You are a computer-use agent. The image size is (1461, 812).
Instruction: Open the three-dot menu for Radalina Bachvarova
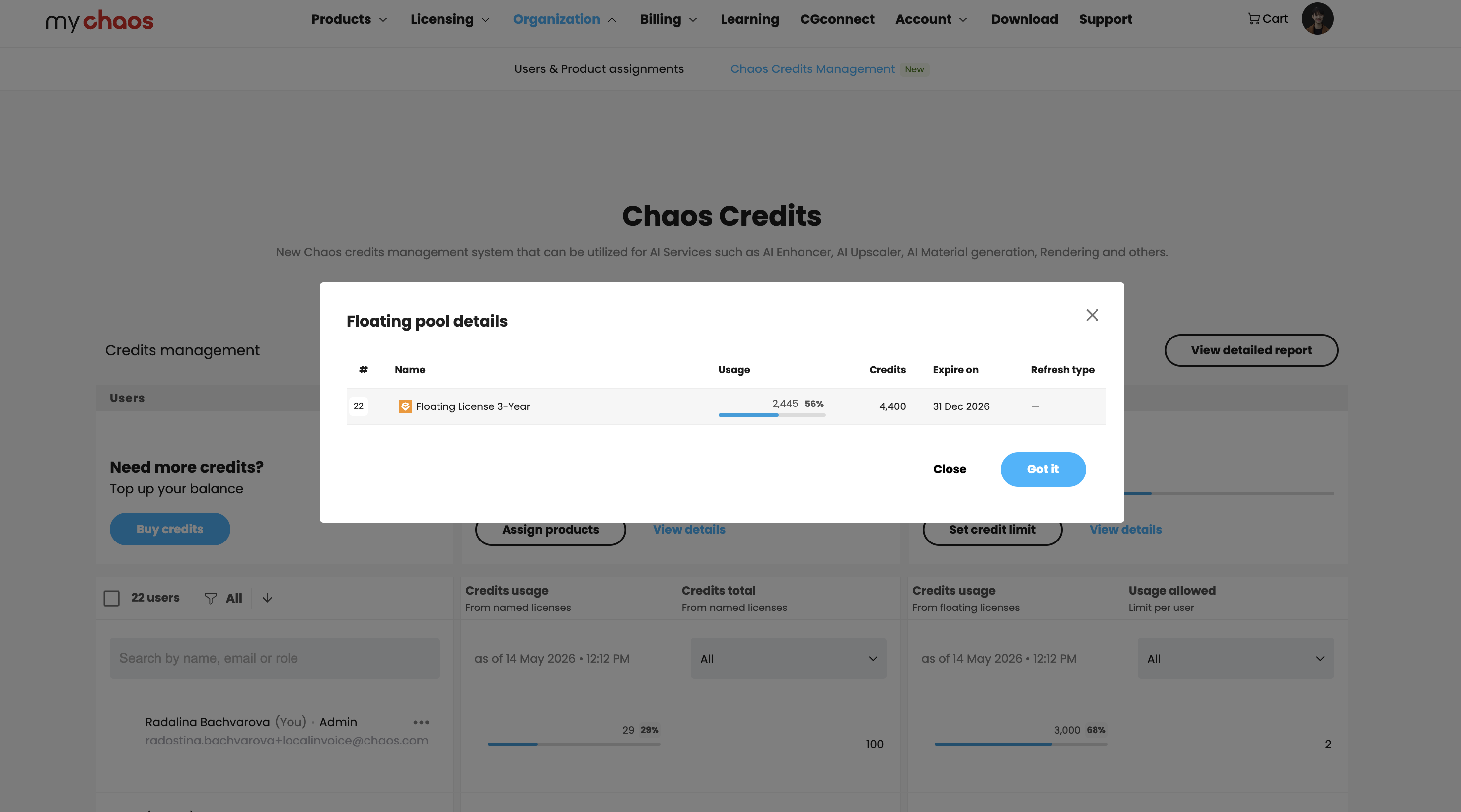(x=421, y=722)
